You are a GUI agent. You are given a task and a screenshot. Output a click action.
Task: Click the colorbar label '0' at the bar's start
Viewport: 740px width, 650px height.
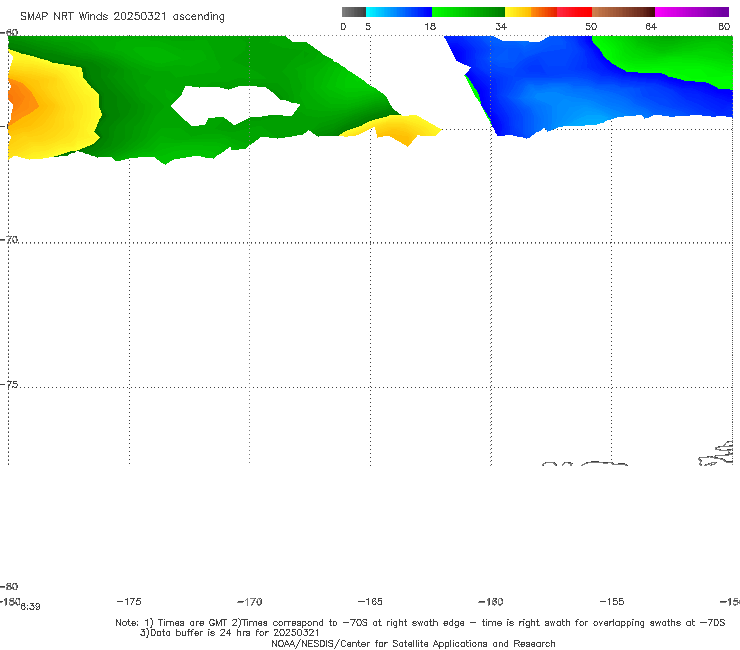point(343,26)
